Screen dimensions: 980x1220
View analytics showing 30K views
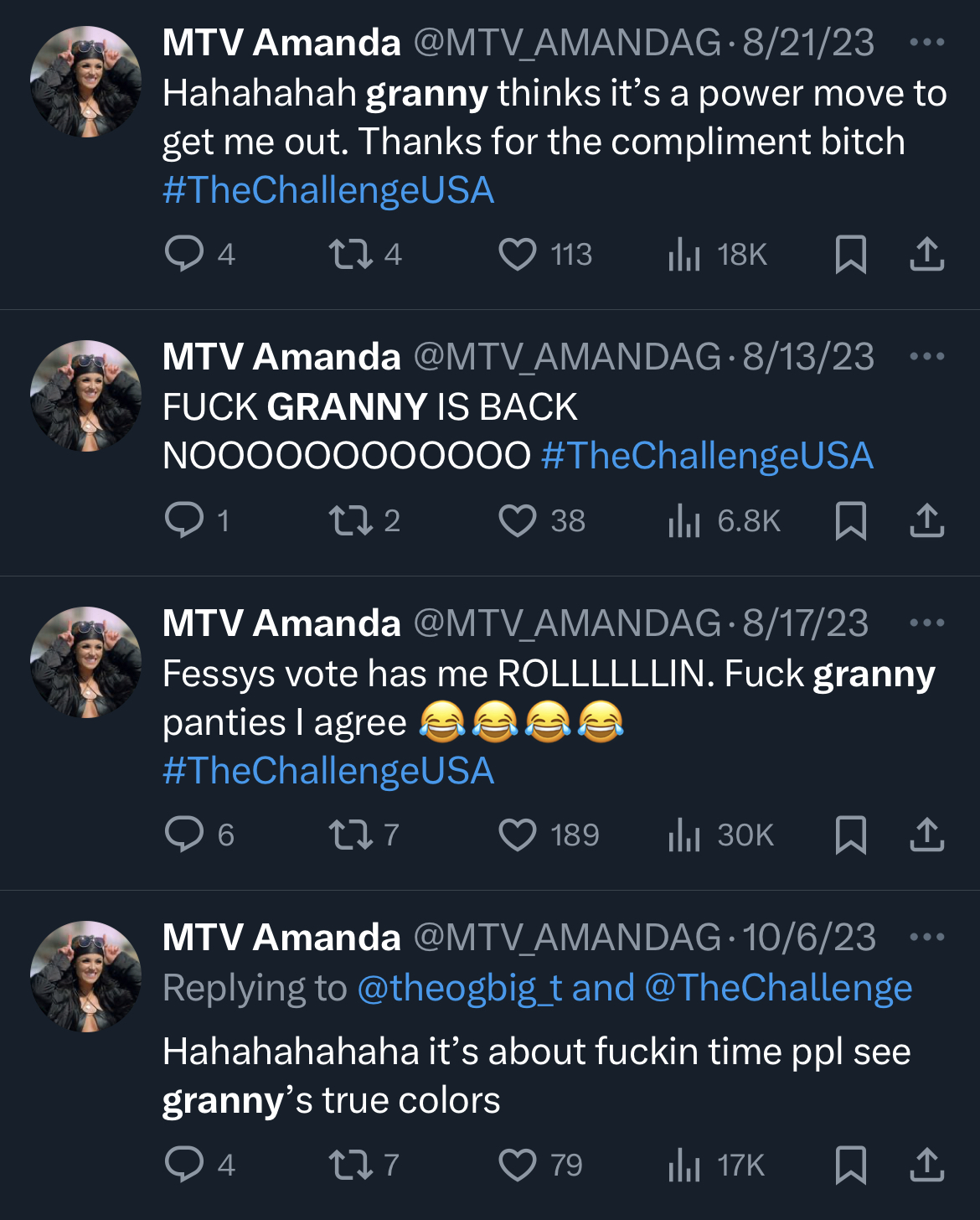(721, 835)
